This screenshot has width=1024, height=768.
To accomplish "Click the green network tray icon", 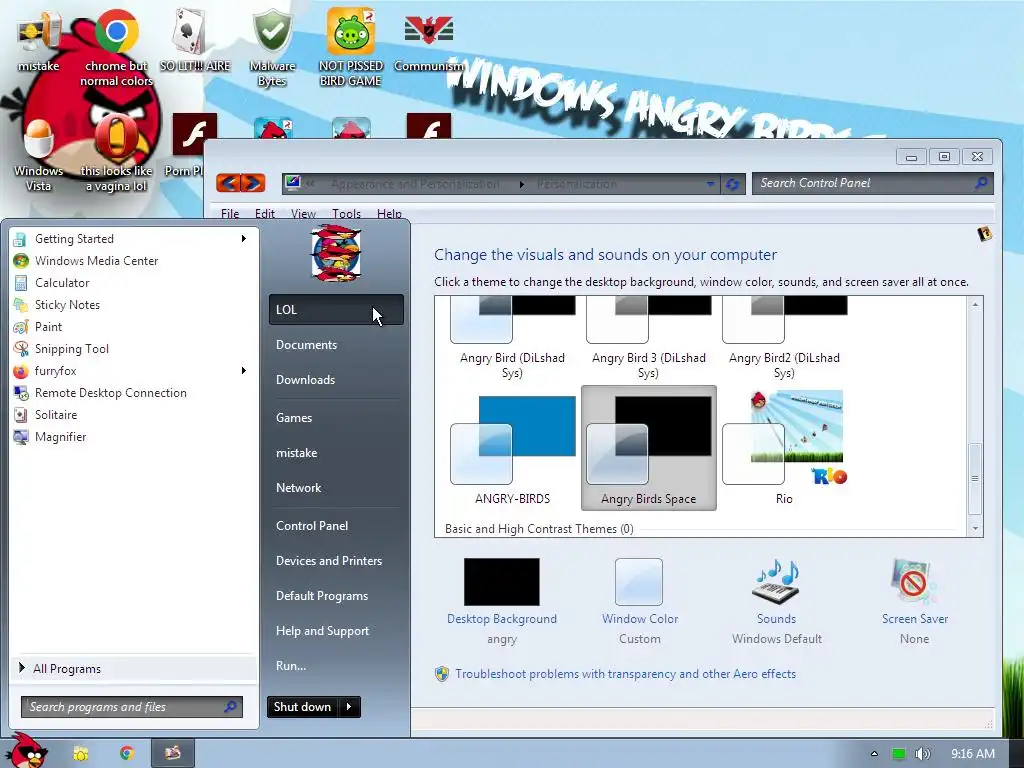I will click(899, 754).
